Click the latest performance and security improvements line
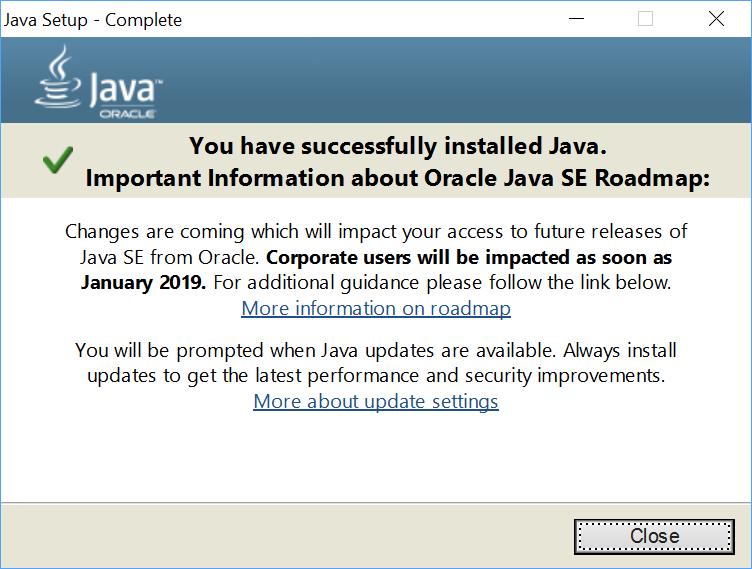This screenshot has height=569, width=752. coord(376,376)
